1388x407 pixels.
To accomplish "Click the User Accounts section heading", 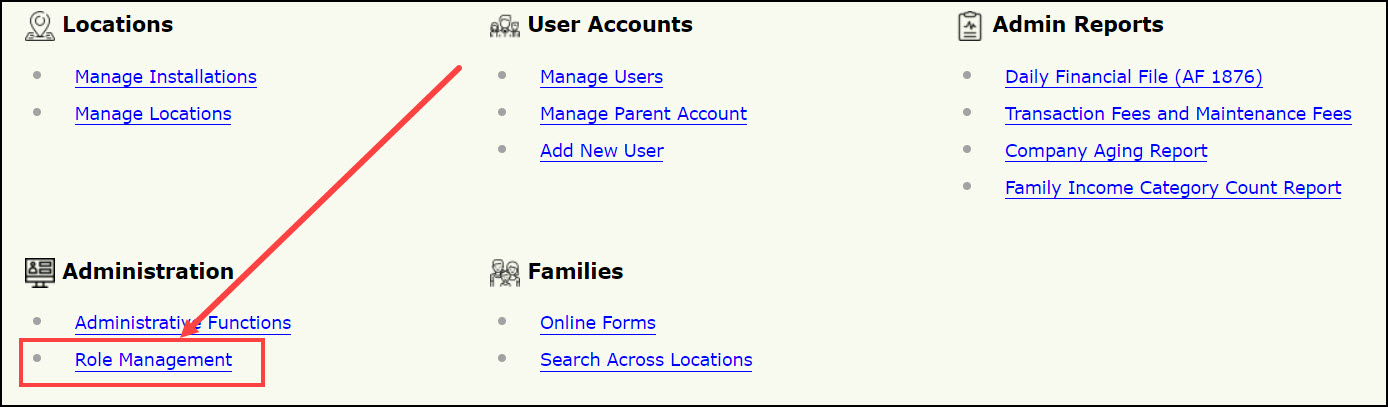I will 610,25.
